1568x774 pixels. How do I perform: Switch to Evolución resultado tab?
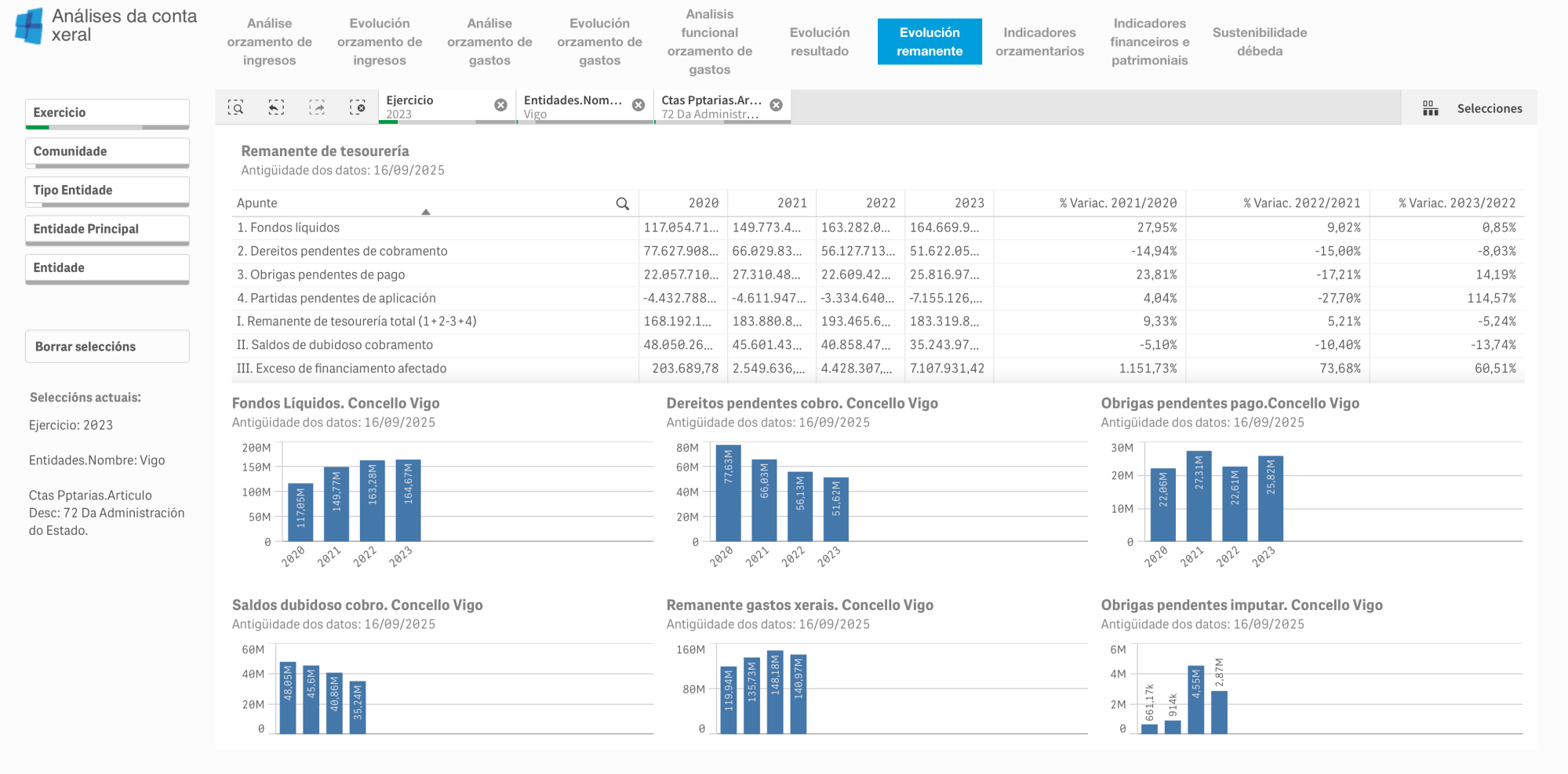point(820,42)
